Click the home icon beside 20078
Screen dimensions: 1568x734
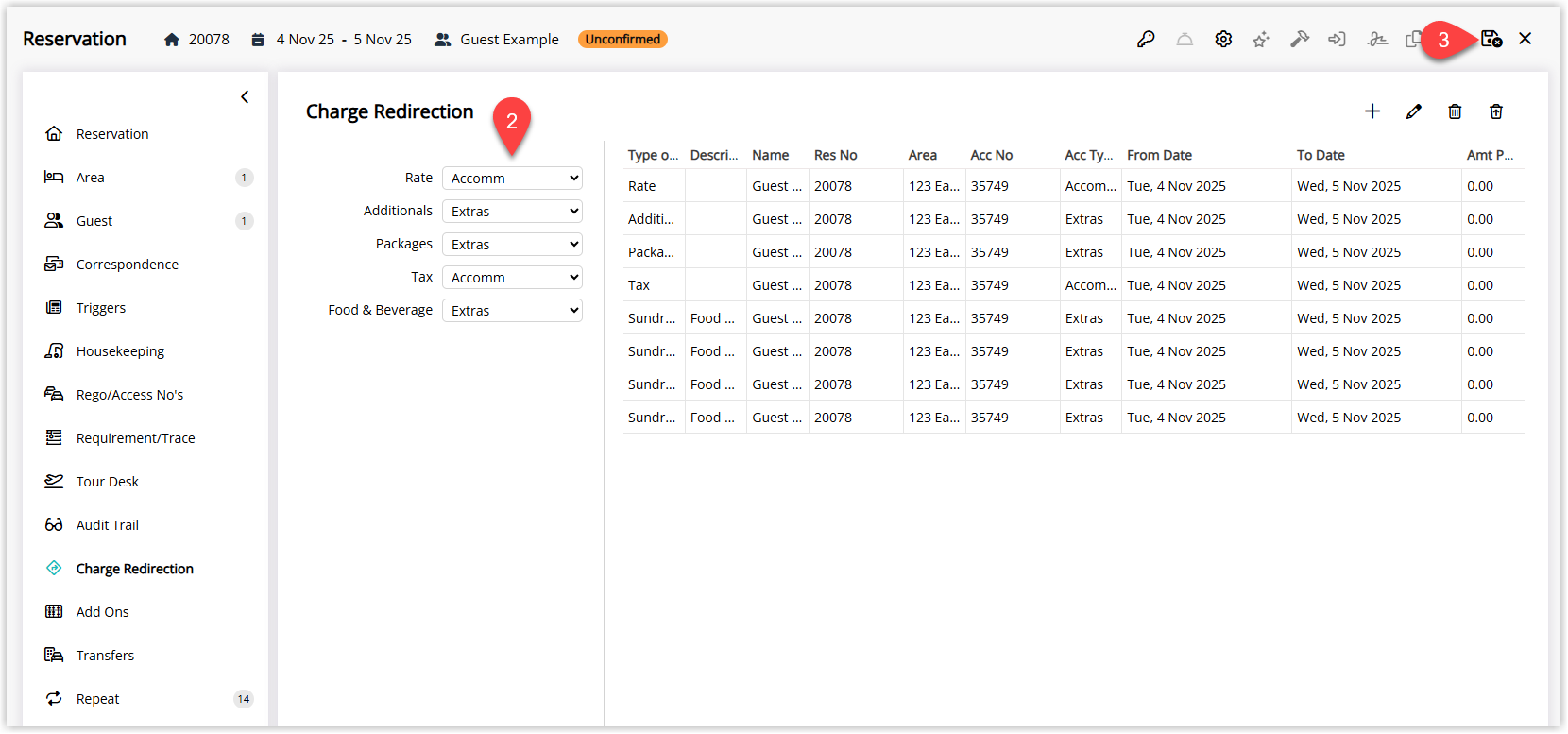172,40
